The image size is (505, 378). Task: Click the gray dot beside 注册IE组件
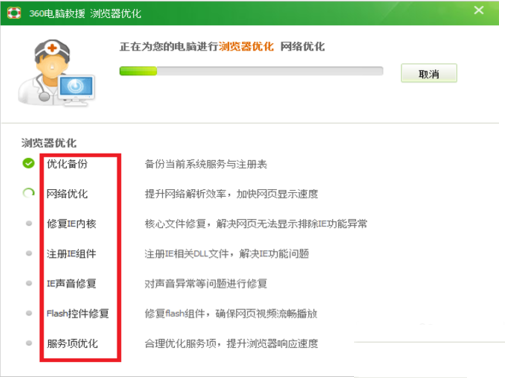pos(29,253)
